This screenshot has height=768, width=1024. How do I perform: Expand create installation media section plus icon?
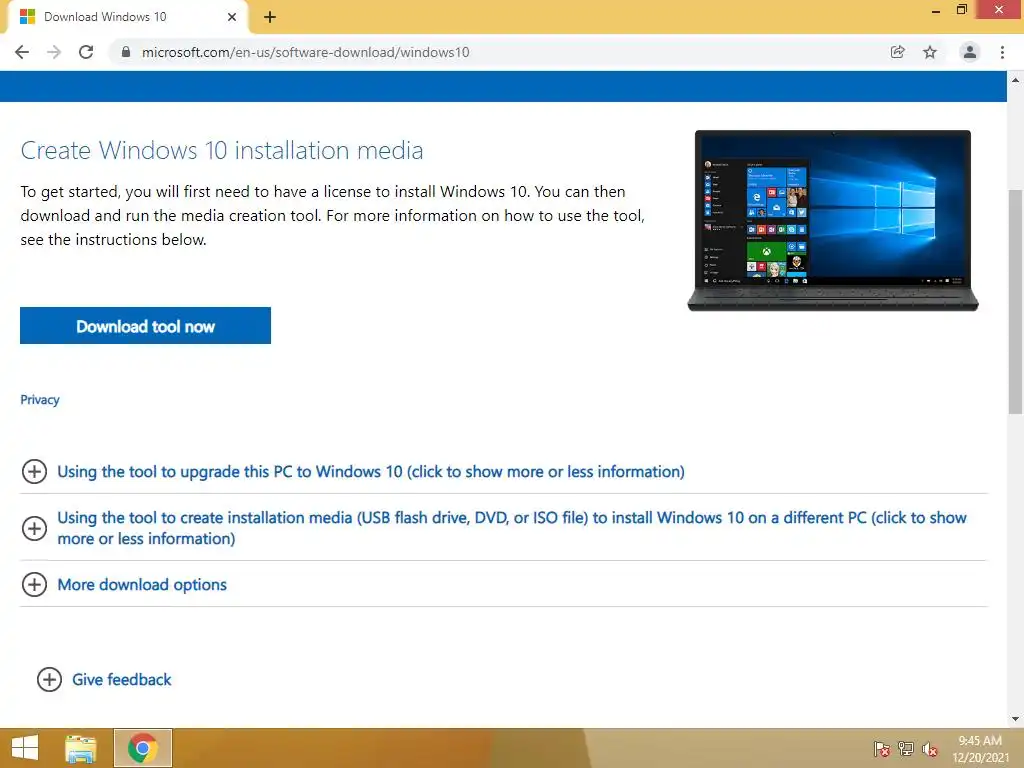[x=34, y=528]
